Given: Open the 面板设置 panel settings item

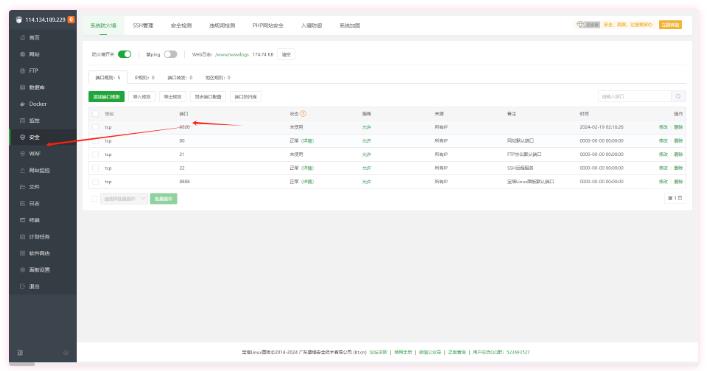Looking at the screenshot, I should tap(43, 270).
